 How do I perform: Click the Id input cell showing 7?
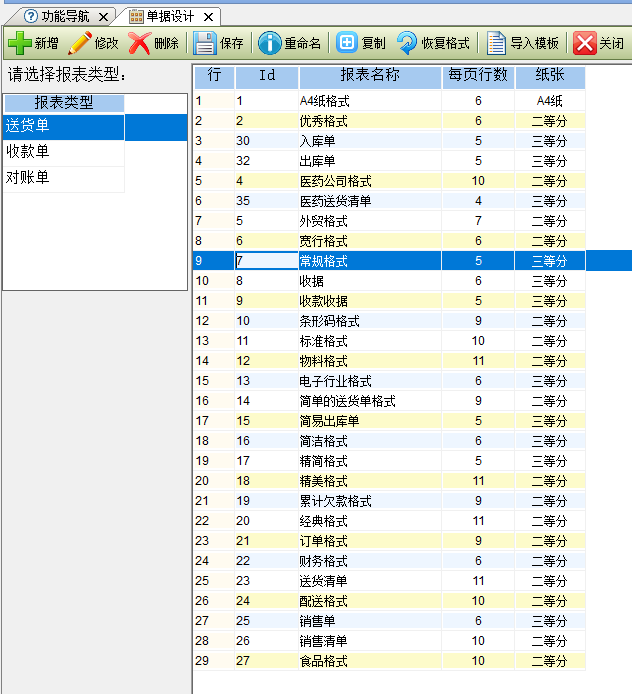(x=267, y=261)
